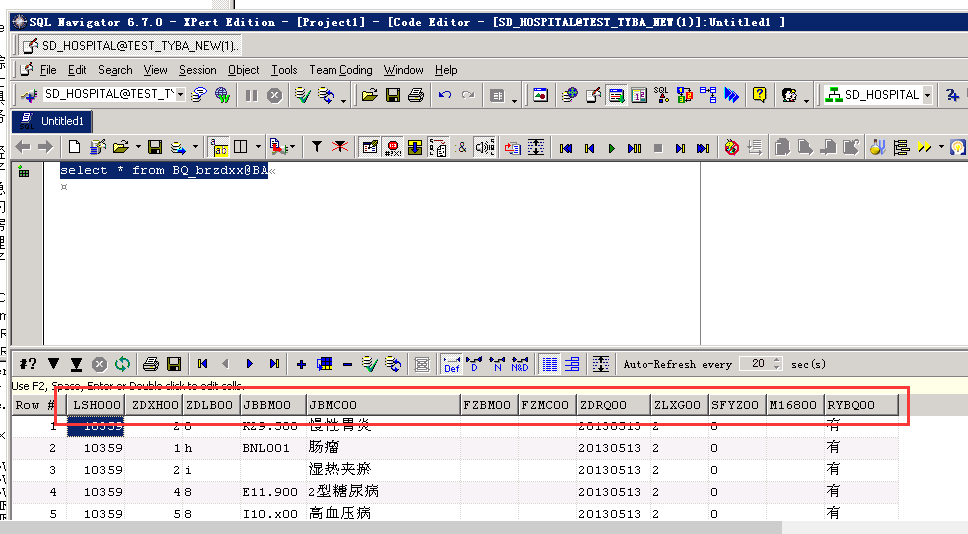The height and width of the screenshot is (534, 968).
Task: Click the crossed-out bug debug icon
Action: pos(732,148)
